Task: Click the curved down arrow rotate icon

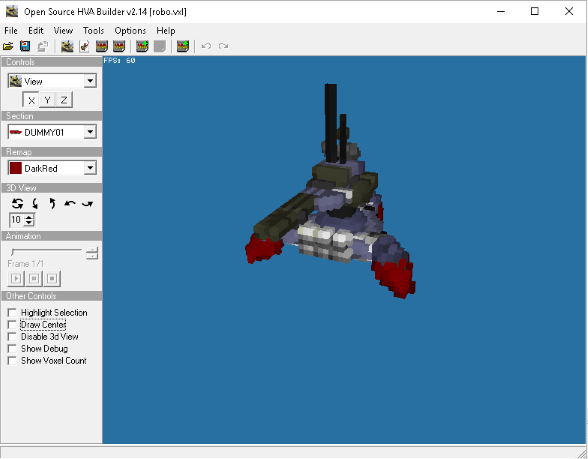Action: (35, 204)
